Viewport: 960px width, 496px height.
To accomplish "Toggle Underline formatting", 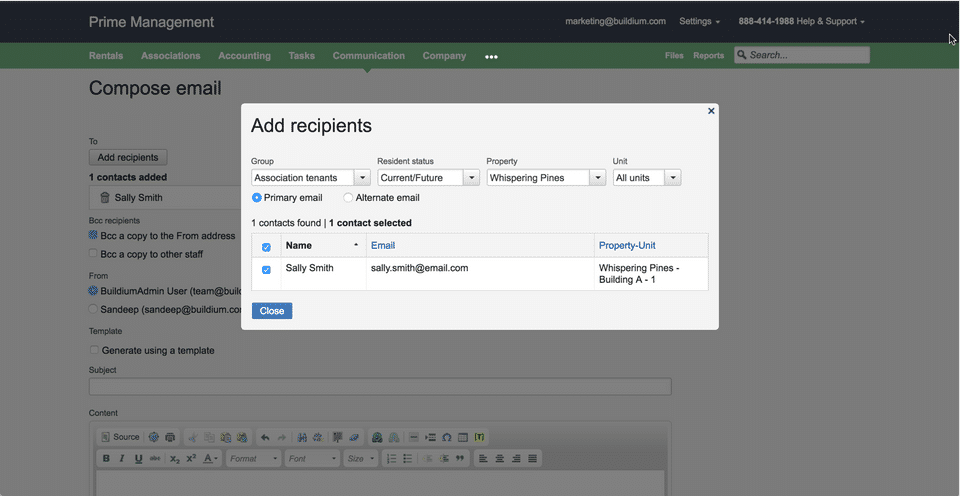I will click(x=138, y=459).
